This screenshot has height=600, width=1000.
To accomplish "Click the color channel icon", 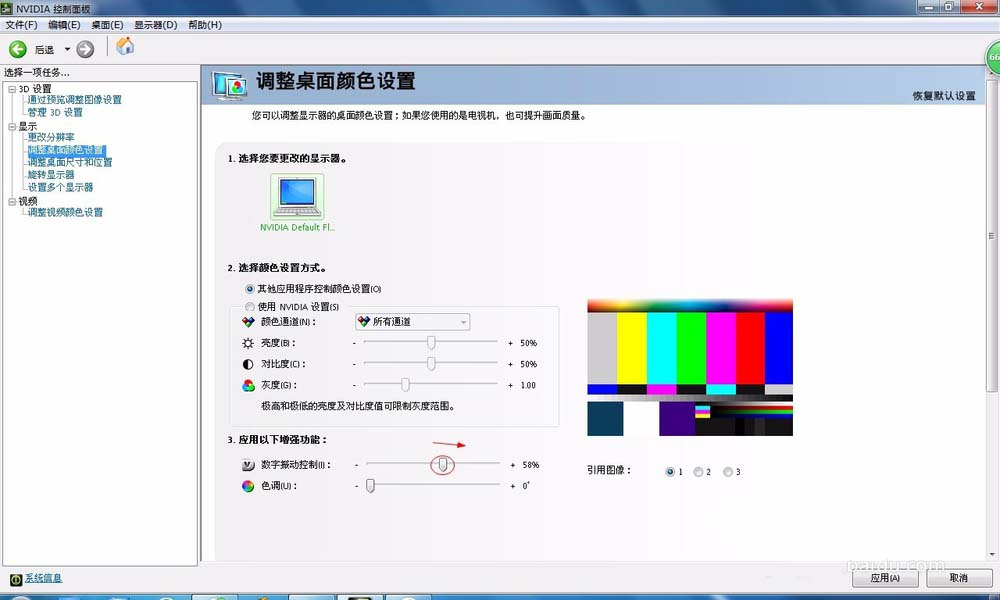I will (248, 322).
